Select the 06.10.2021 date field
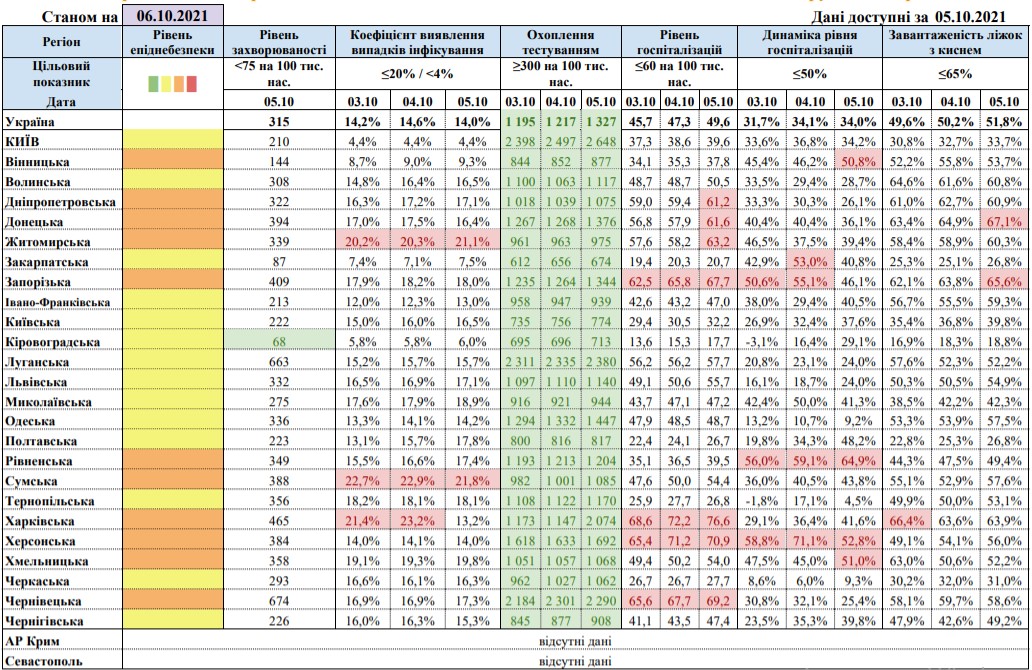 [171, 17]
